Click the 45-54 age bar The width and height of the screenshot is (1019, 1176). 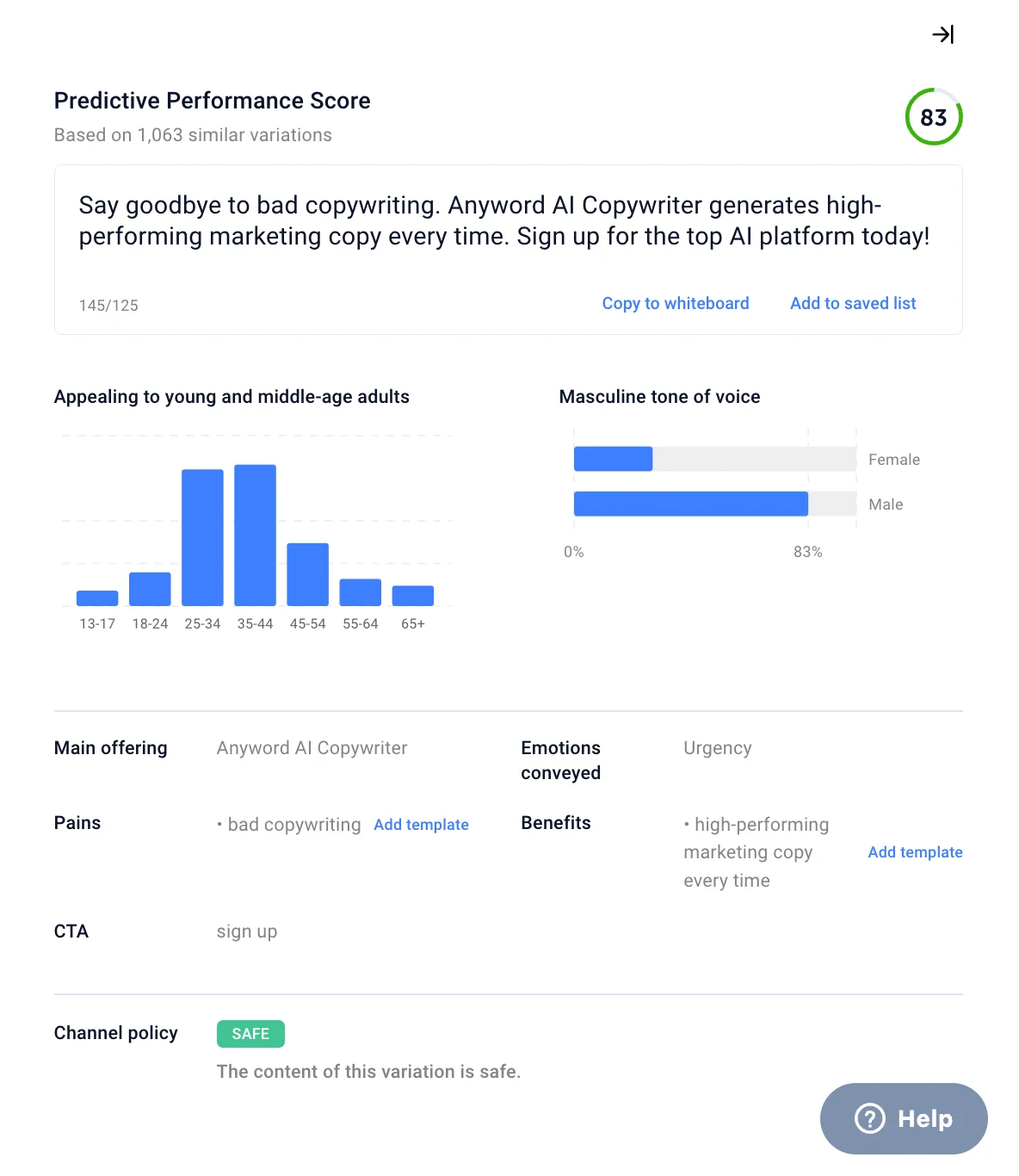tap(307, 574)
